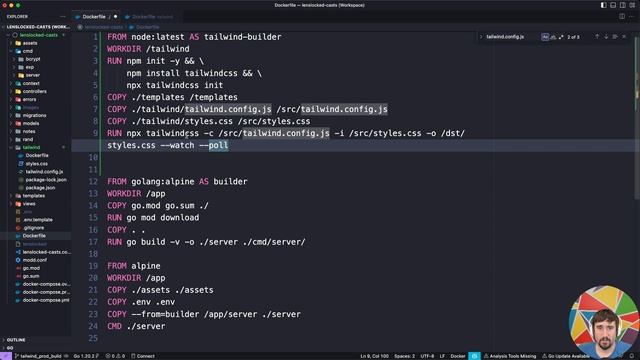Toggle Match Case in find widget
The height and width of the screenshot is (360, 640).
point(545,37)
